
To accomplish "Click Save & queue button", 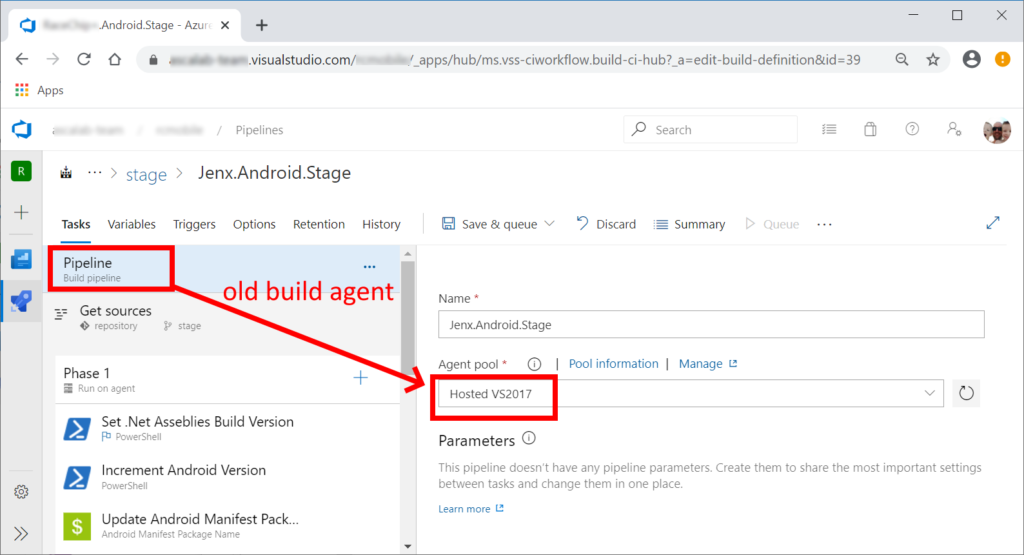I will pyautogui.click(x=490, y=224).
